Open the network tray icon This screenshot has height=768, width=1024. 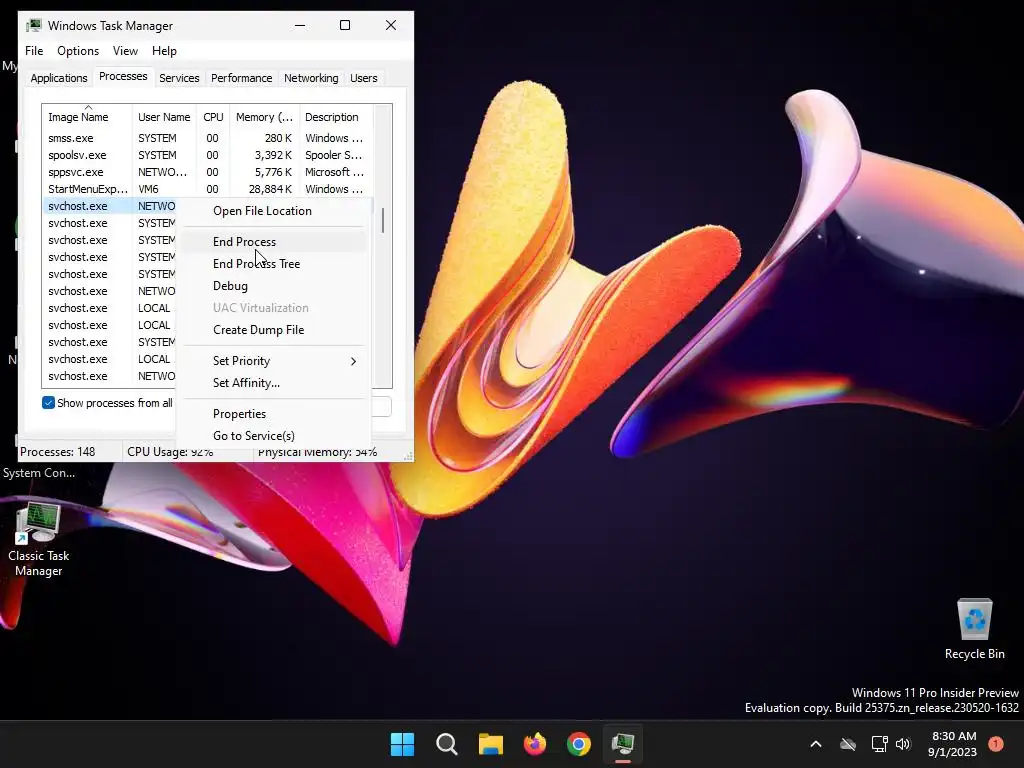click(x=879, y=744)
